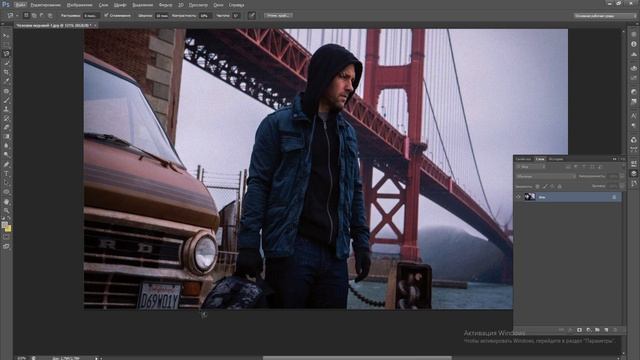The width and height of the screenshot is (640, 360).
Task: Close the open document tab
Action: (95, 25)
